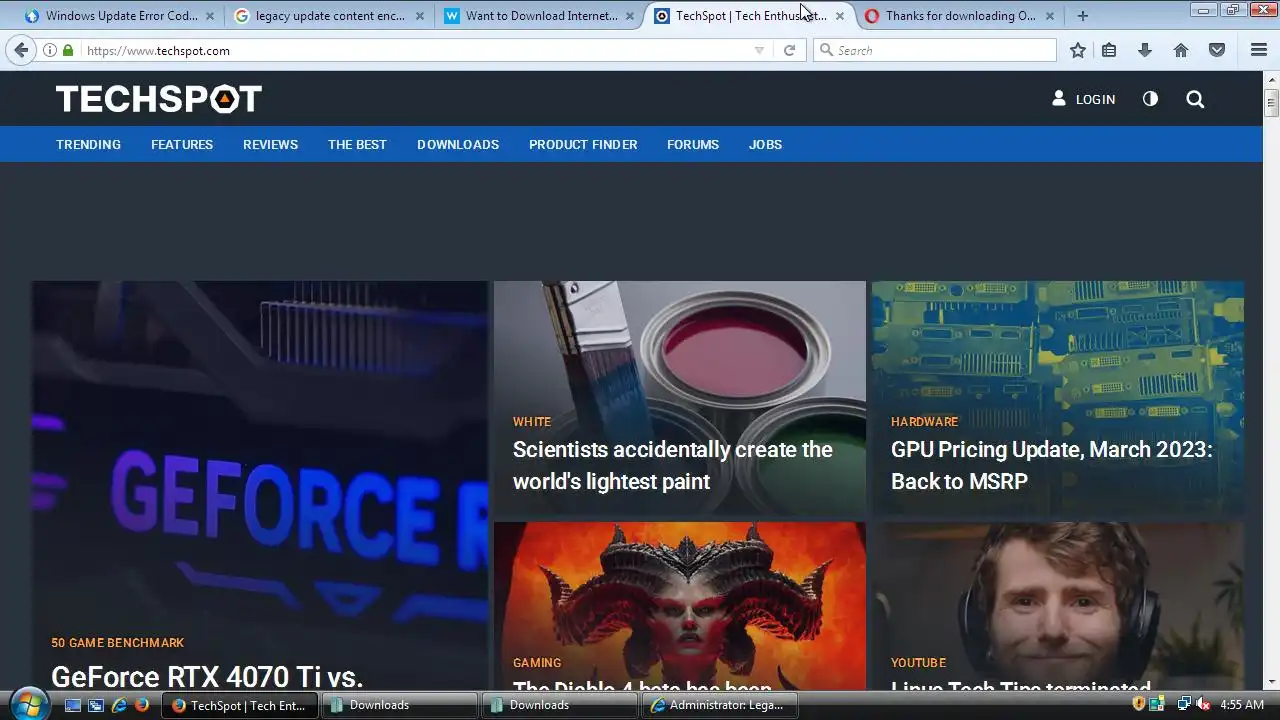Go to TechSpot Downloads section

(x=458, y=144)
